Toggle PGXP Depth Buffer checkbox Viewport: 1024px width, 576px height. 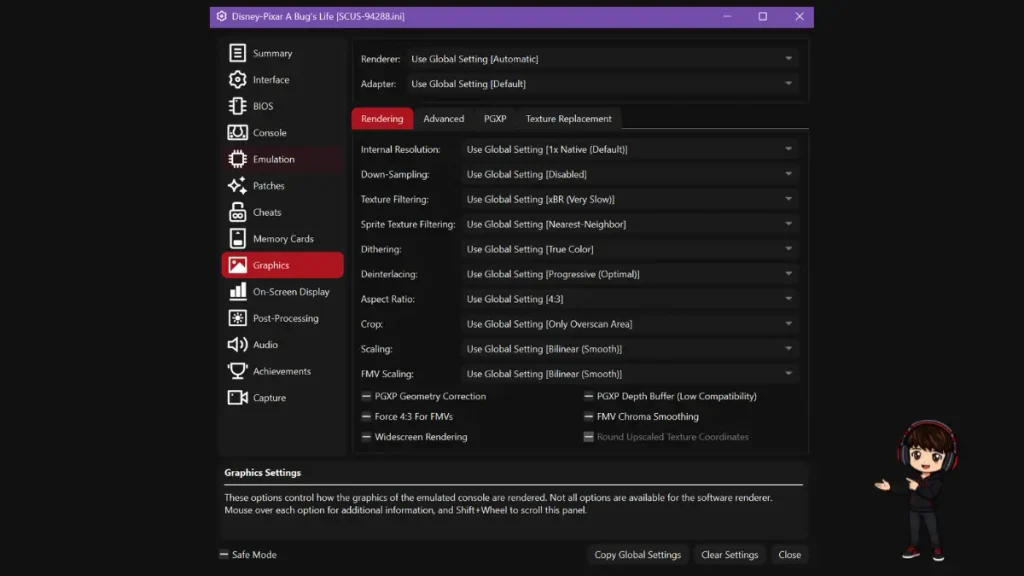tap(588, 396)
